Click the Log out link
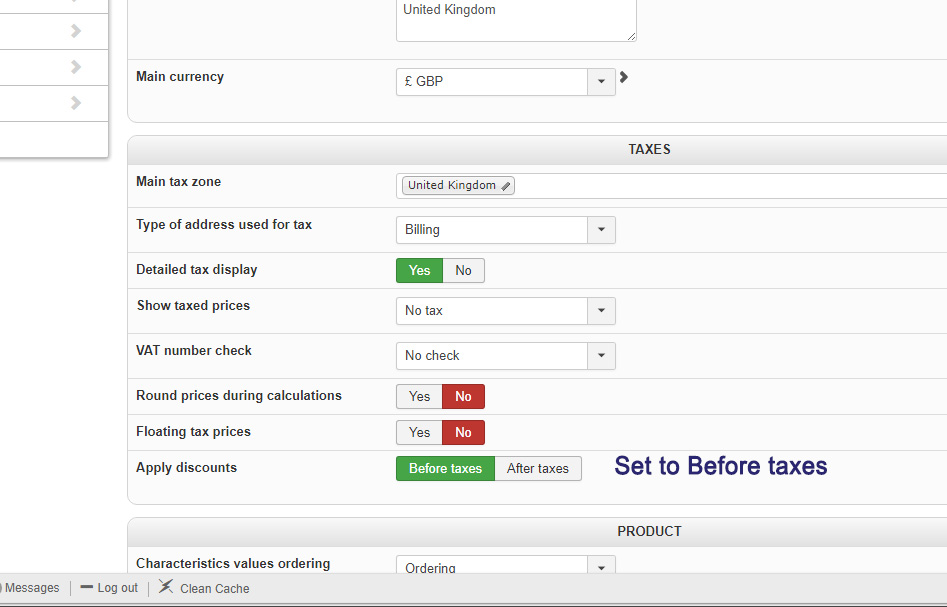Viewport: 947px width, 607px height. coord(118,588)
